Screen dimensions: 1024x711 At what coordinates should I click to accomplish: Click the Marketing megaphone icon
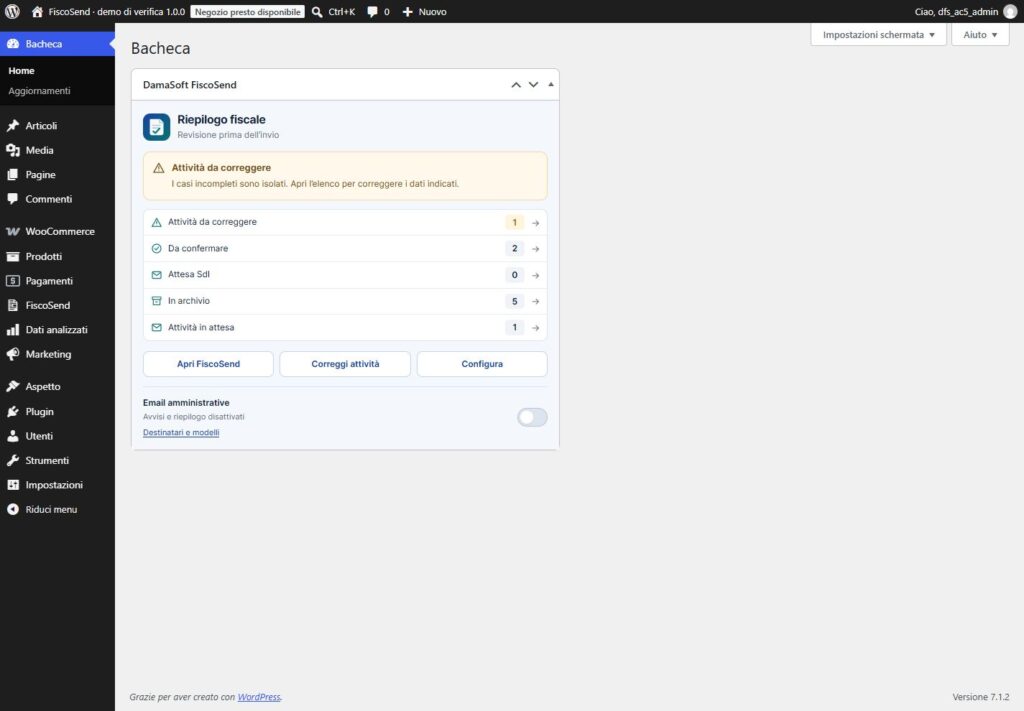click(x=12, y=354)
